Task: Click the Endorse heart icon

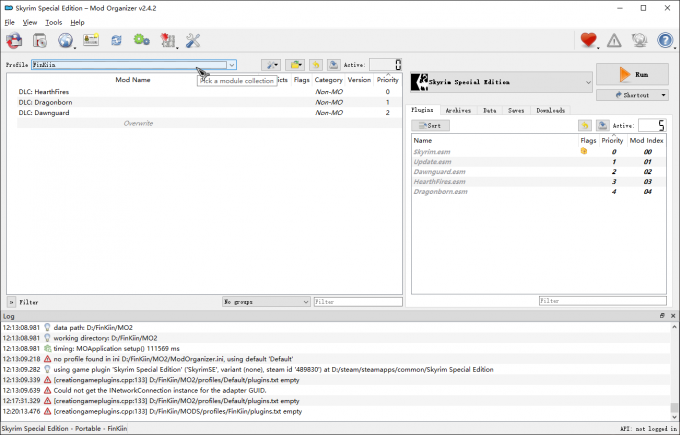Action: (x=588, y=40)
